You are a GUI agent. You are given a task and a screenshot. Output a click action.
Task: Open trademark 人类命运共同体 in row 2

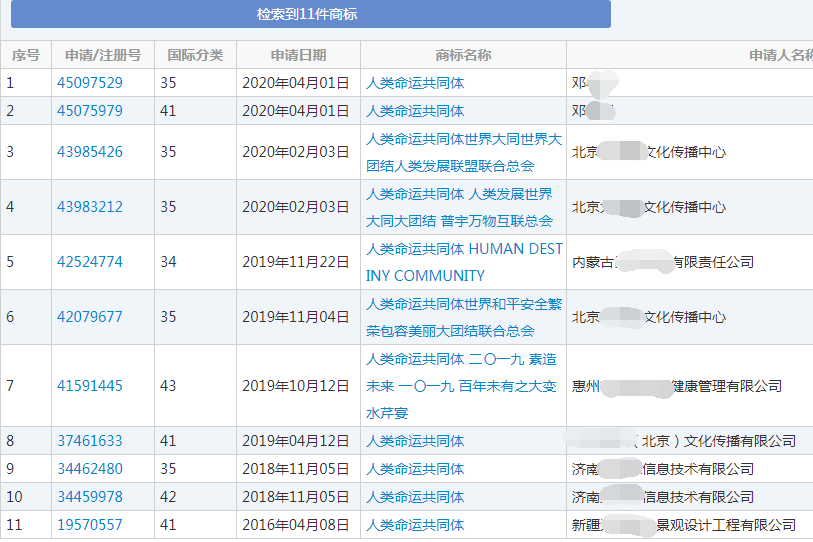click(415, 111)
